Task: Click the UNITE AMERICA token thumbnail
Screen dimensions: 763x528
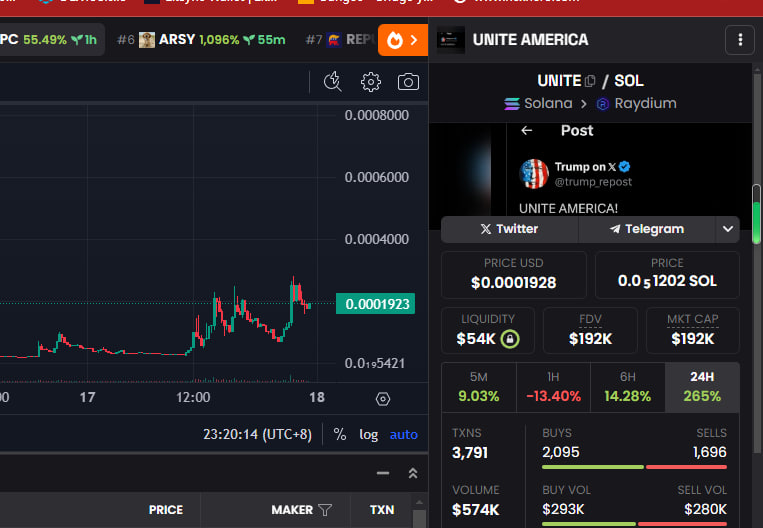Action: tap(451, 40)
